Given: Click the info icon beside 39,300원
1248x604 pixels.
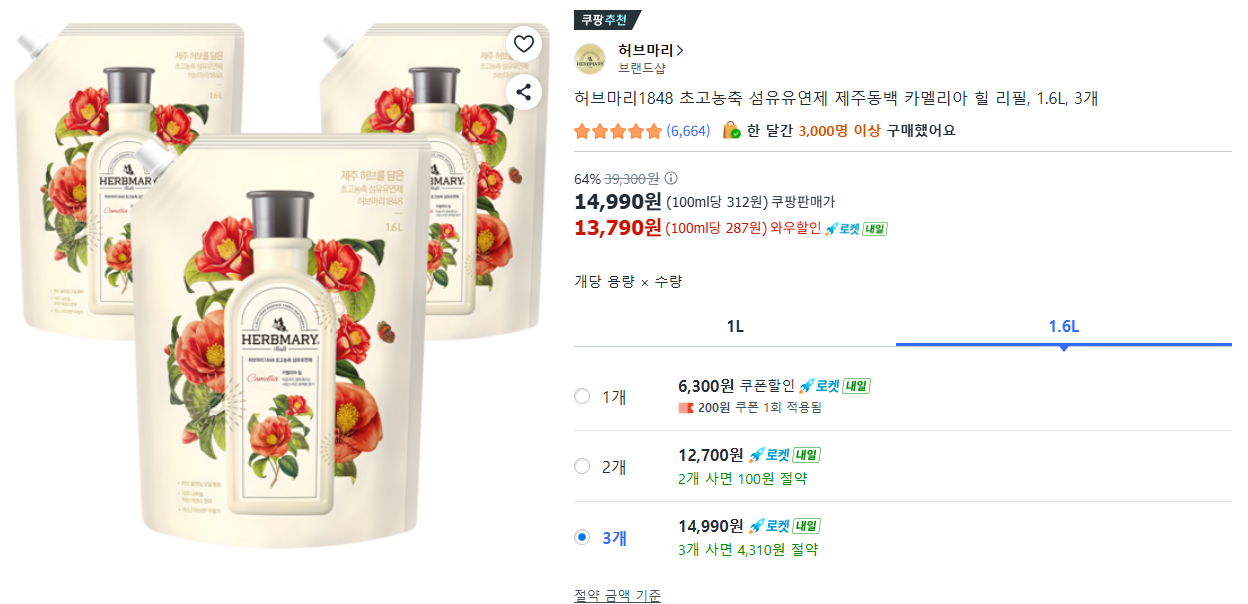Looking at the screenshot, I should pyautogui.click(x=671, y=178).
